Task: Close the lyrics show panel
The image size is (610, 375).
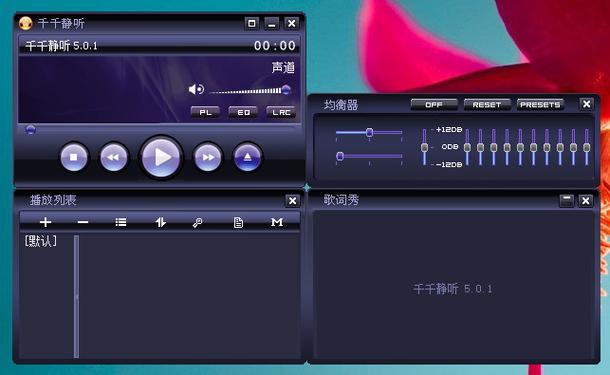Action: click(x=585, y=201)
